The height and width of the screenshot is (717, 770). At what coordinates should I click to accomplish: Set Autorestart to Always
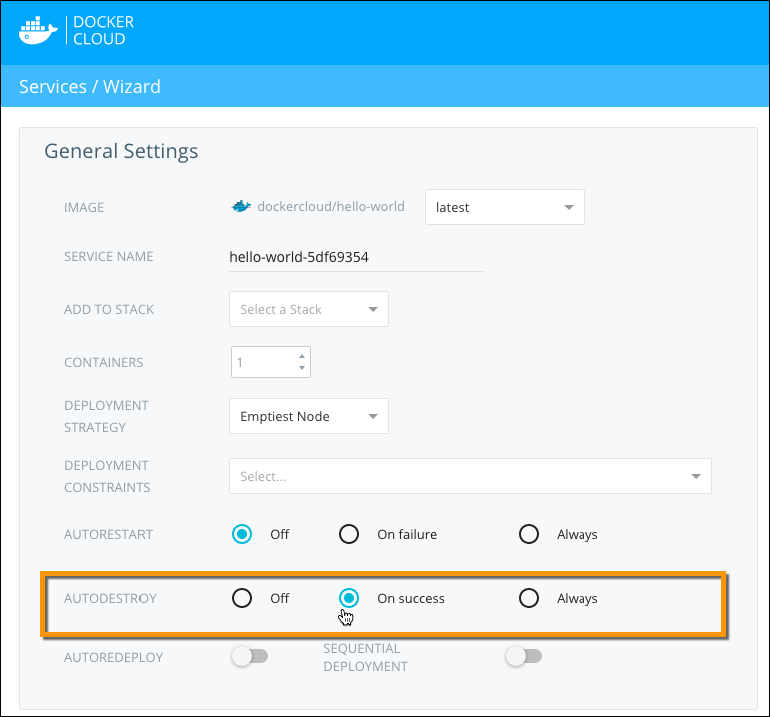pos(529,534)
